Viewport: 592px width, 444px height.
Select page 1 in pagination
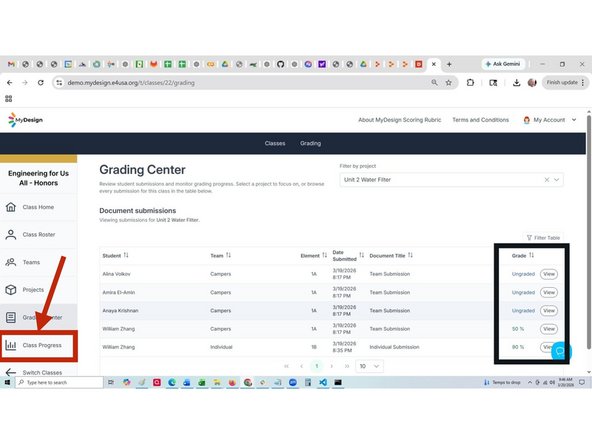317,366
